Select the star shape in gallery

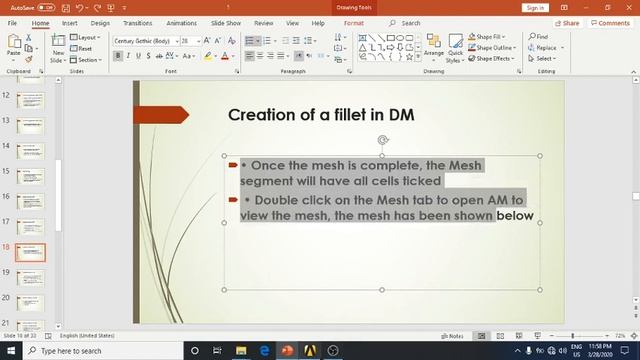click(x=409, y=58)
